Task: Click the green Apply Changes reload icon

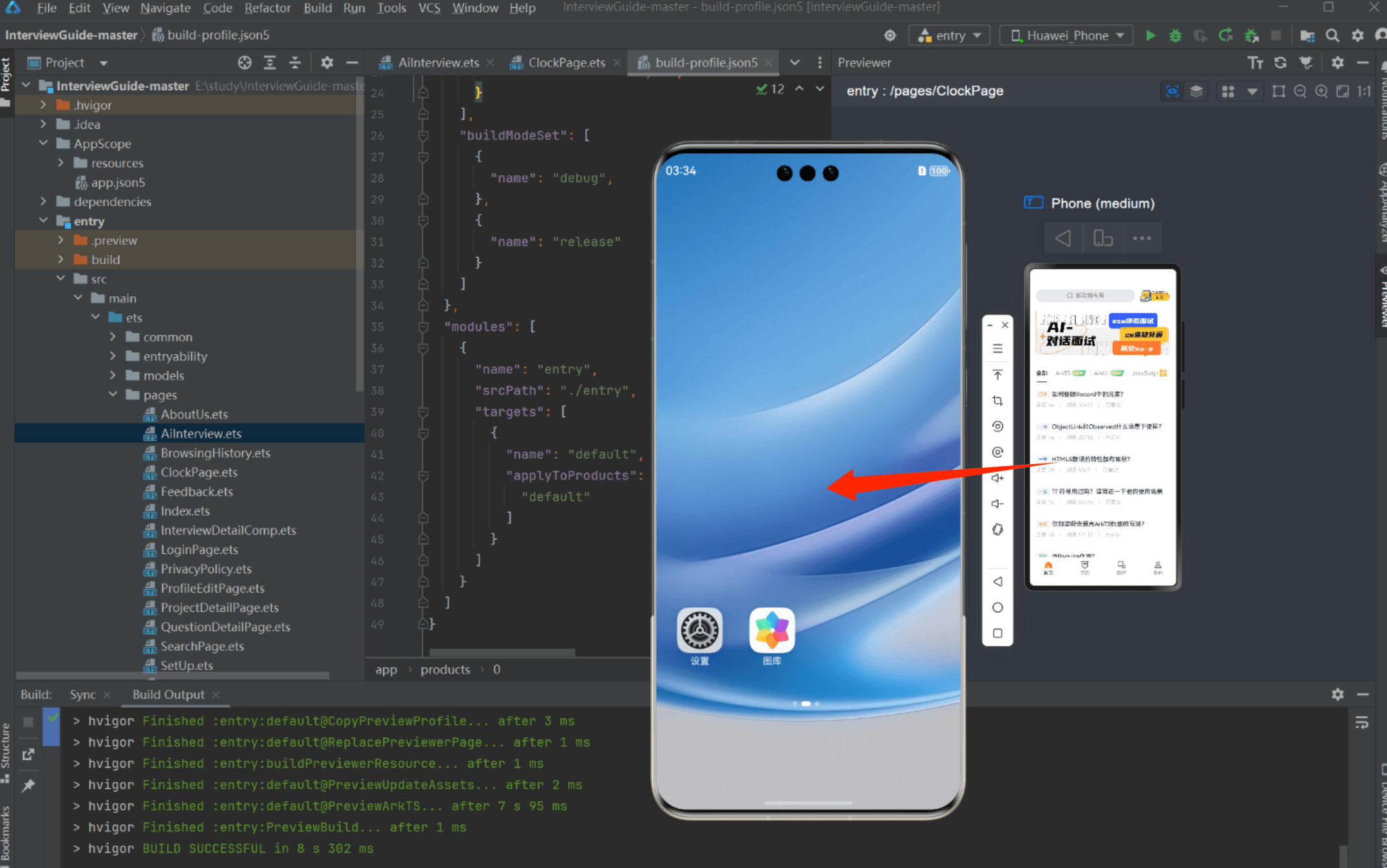Action: (x=1225, y=35)
